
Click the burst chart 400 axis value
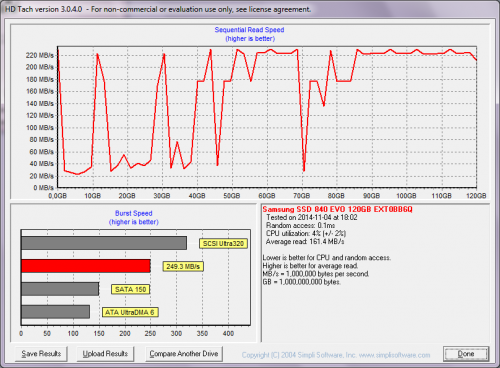point(228,333)
